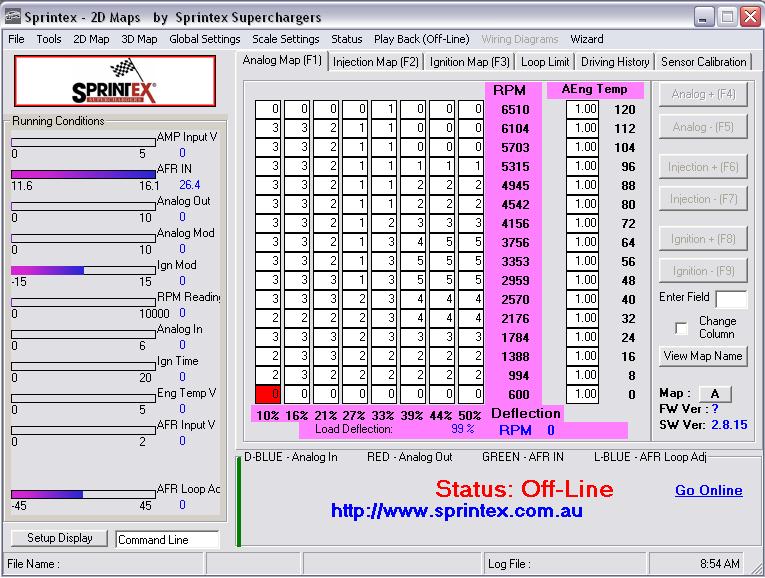Click the Go Online link
This screenshot has width=765, height=578.
coord(708,490)
